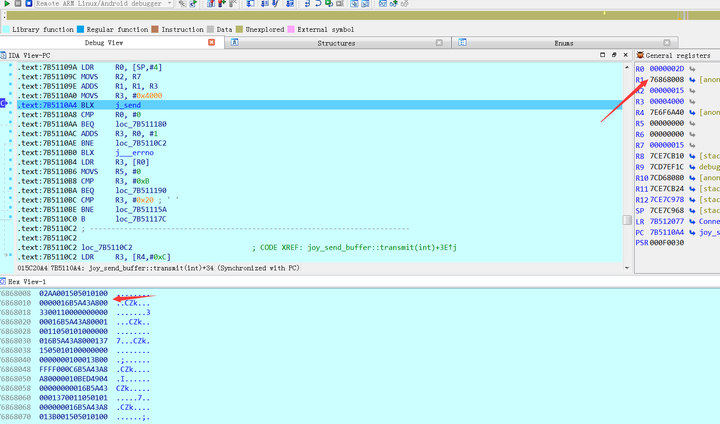Click the Regular function blue legend swatch
This screenshot has height=424, width=720.
point(81,29)
